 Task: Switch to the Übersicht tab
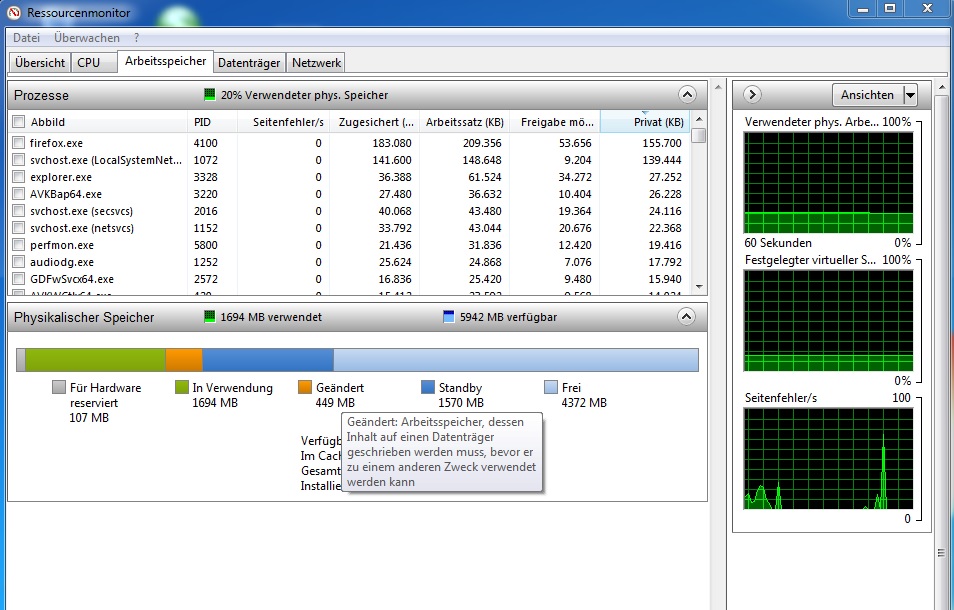[x=40, y=63]
